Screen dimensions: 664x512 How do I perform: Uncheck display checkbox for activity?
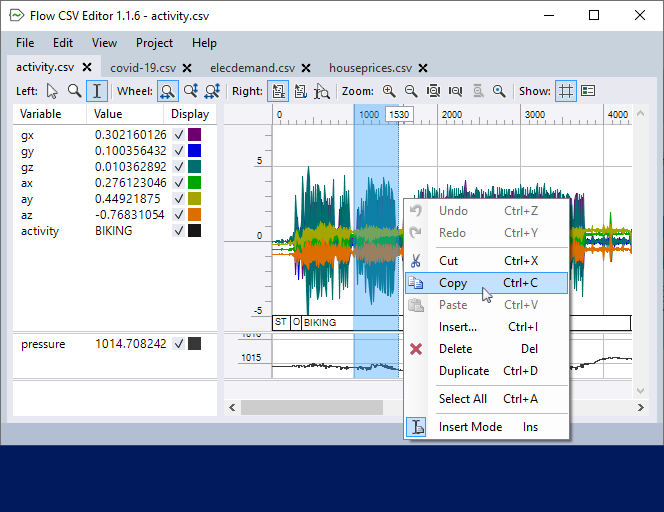pos(179,231)
